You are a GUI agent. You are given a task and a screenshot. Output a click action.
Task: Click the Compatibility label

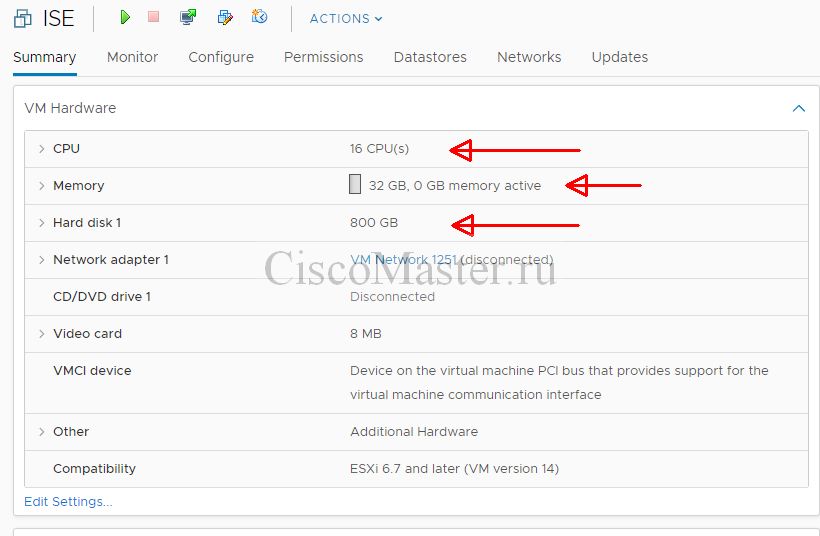click(x=94, y=469)
